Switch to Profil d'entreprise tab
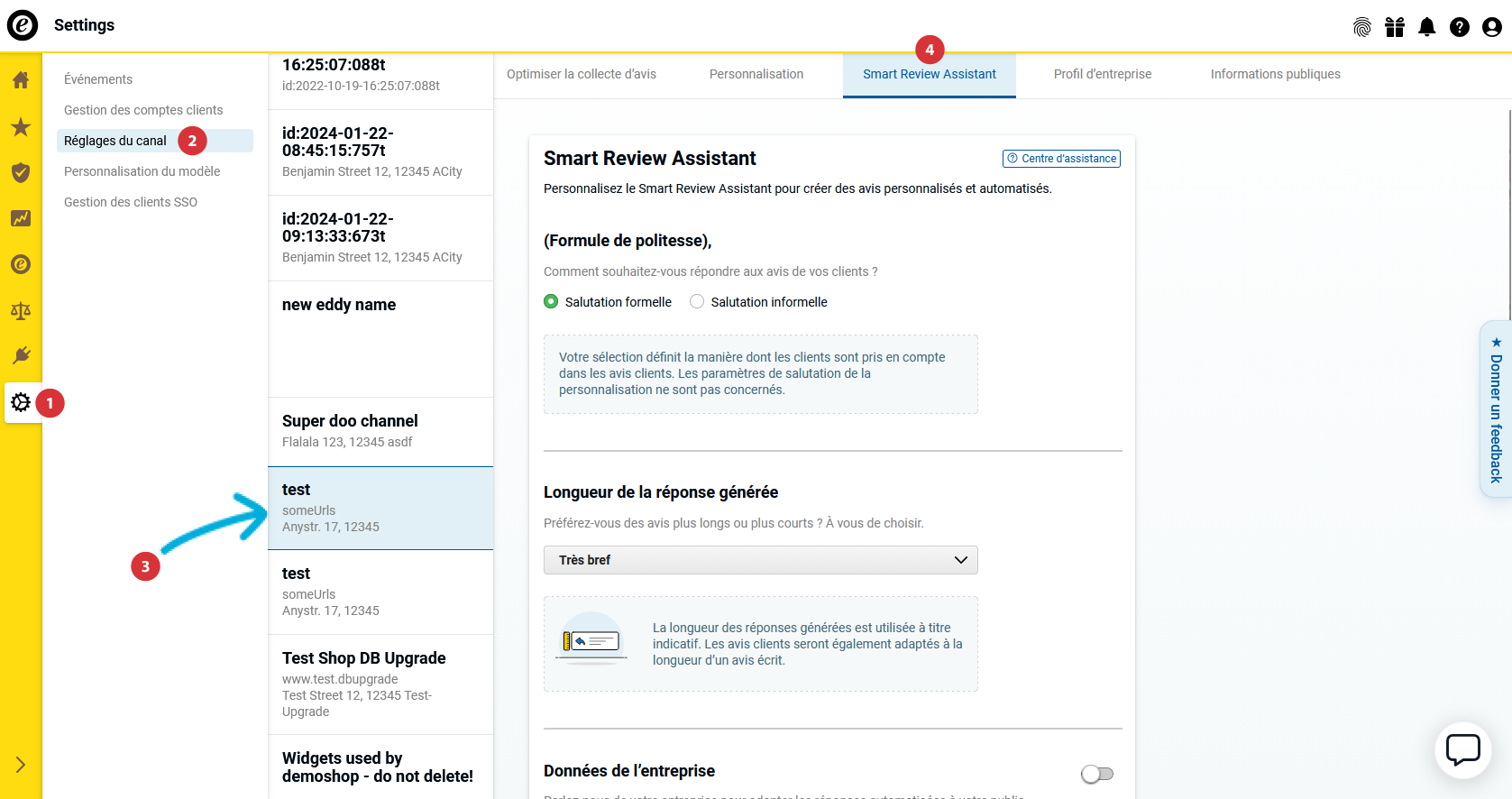 click(1102, 74)
